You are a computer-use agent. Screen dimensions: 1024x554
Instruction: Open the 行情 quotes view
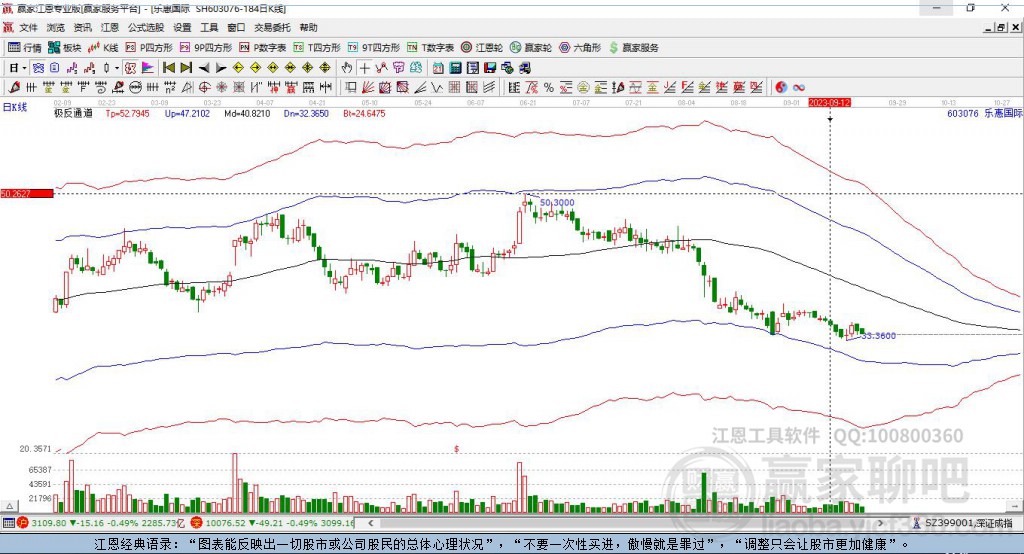point(24,48)
